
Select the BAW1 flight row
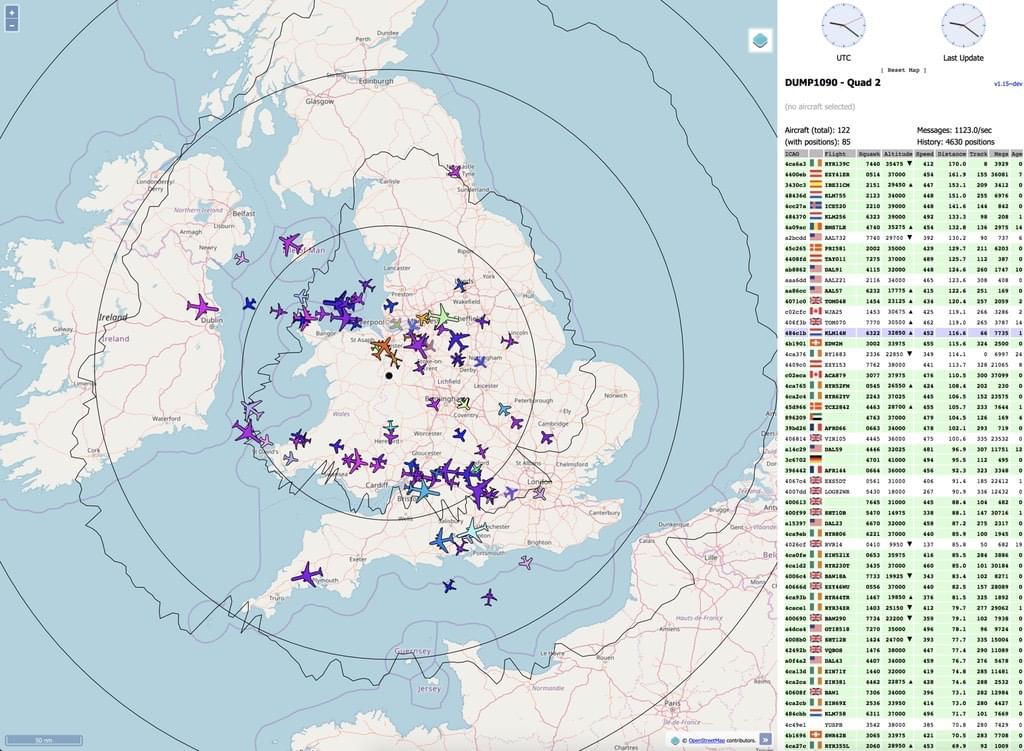[904, 692]
